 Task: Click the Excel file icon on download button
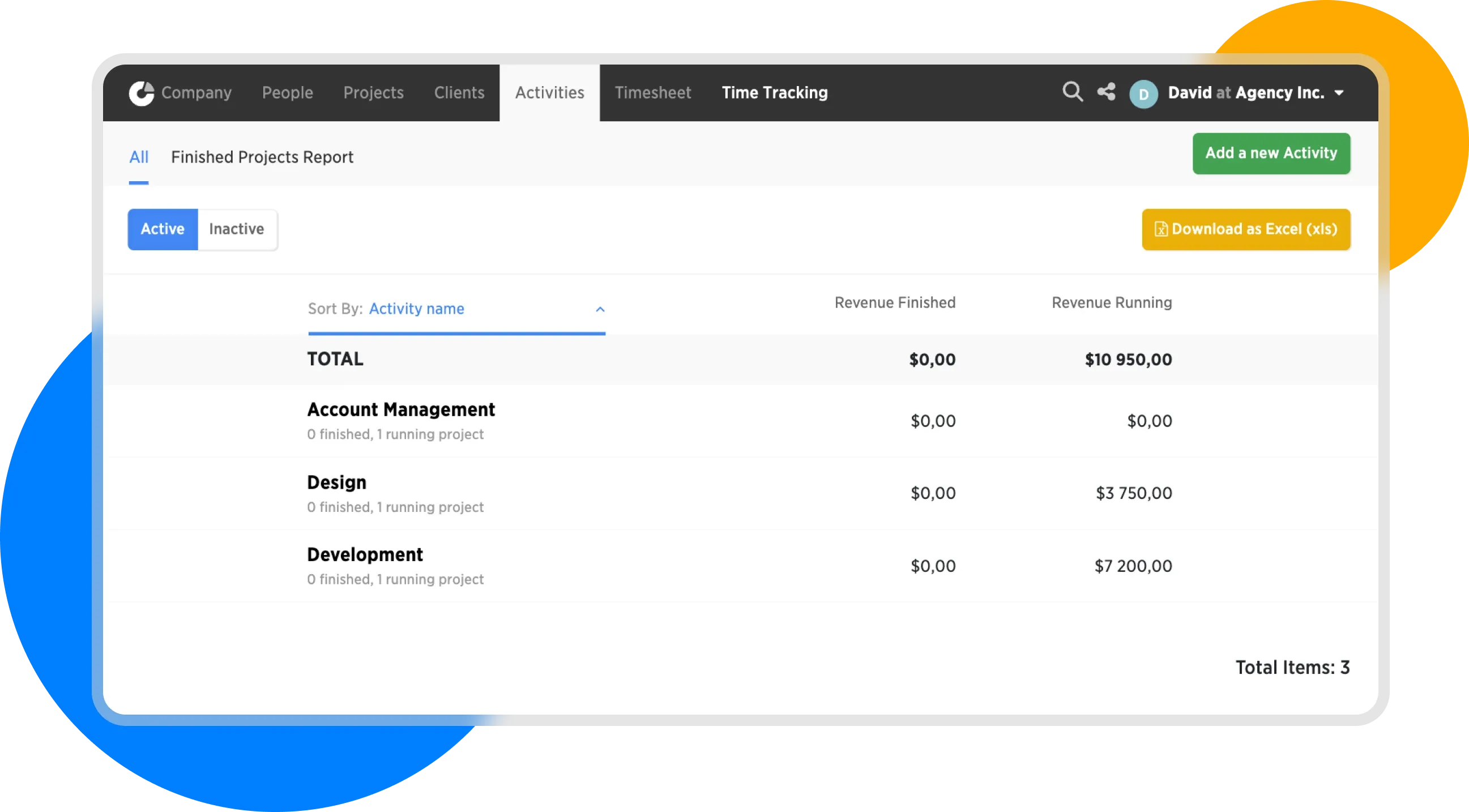[1160, 229]
